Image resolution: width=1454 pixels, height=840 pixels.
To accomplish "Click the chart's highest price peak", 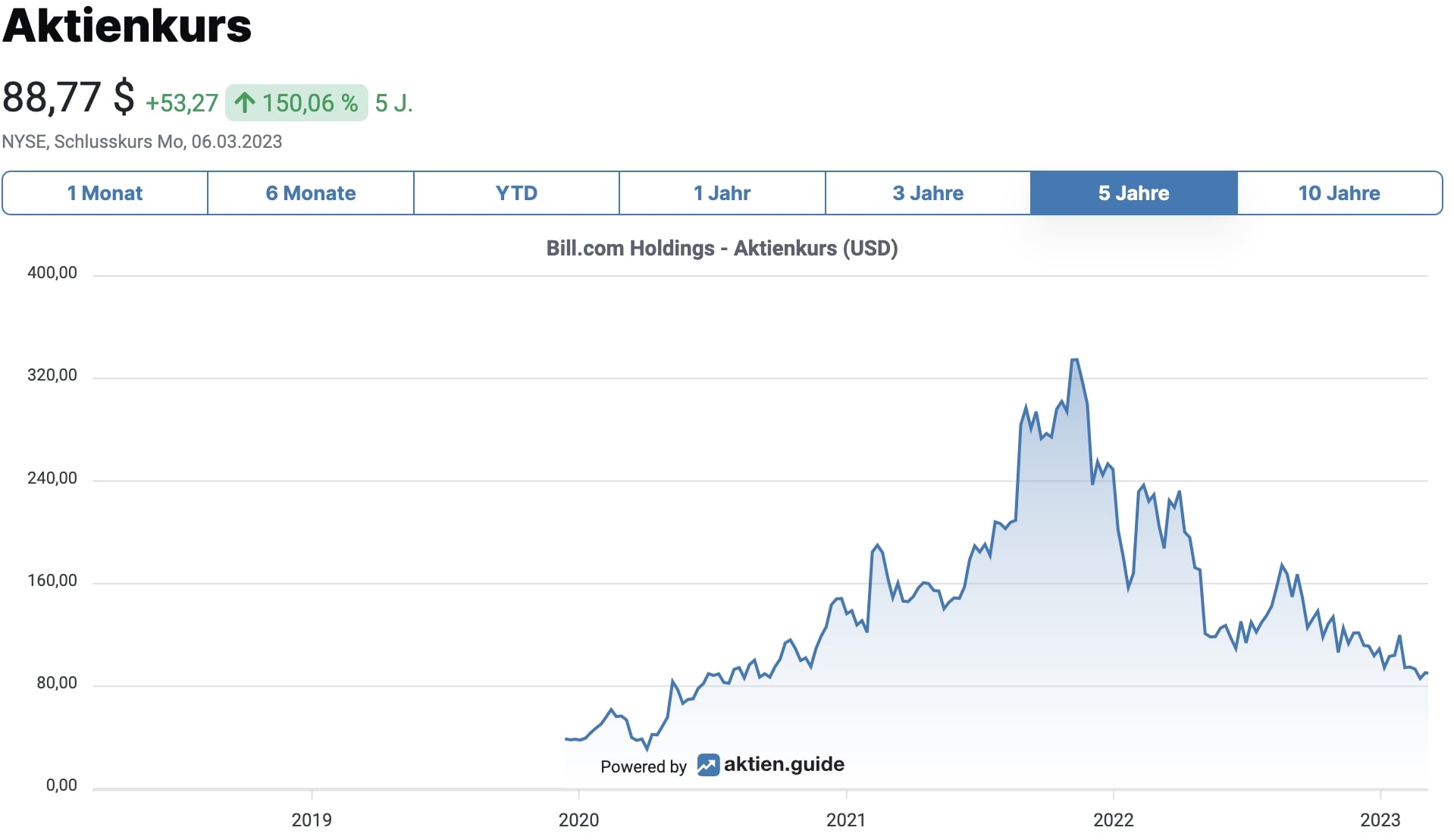I will pos(1074,360).
